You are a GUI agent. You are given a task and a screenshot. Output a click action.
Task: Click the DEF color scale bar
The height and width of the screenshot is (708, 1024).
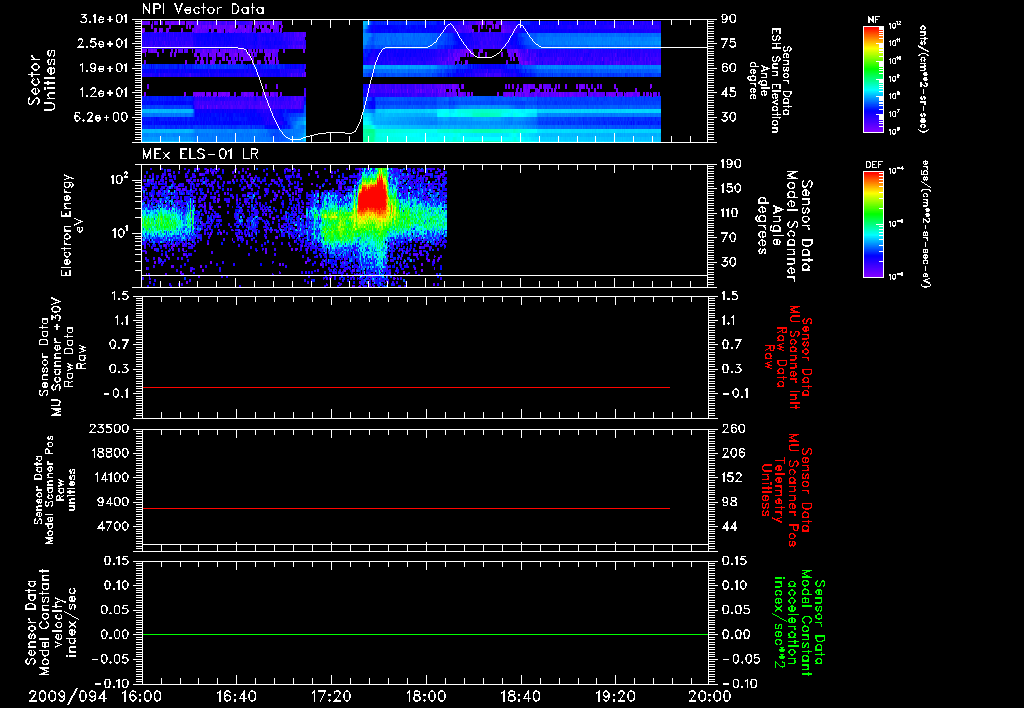(x=874, y=224)
